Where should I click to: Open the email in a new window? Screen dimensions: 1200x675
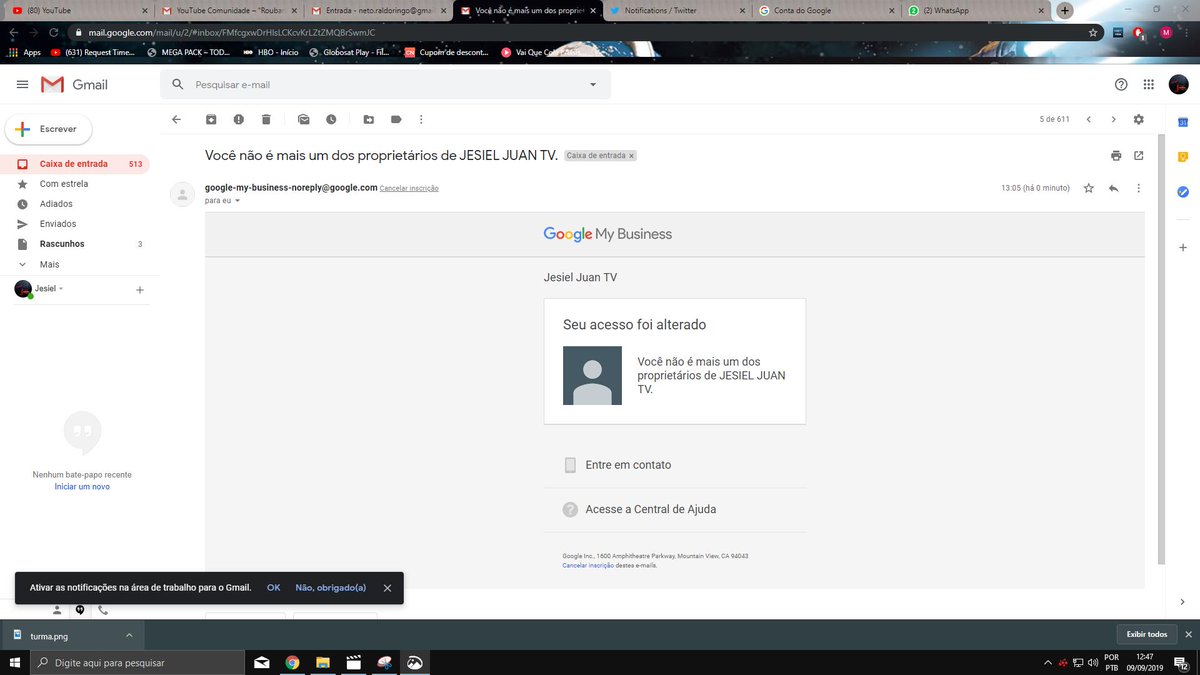click(x=1139, y=156)
